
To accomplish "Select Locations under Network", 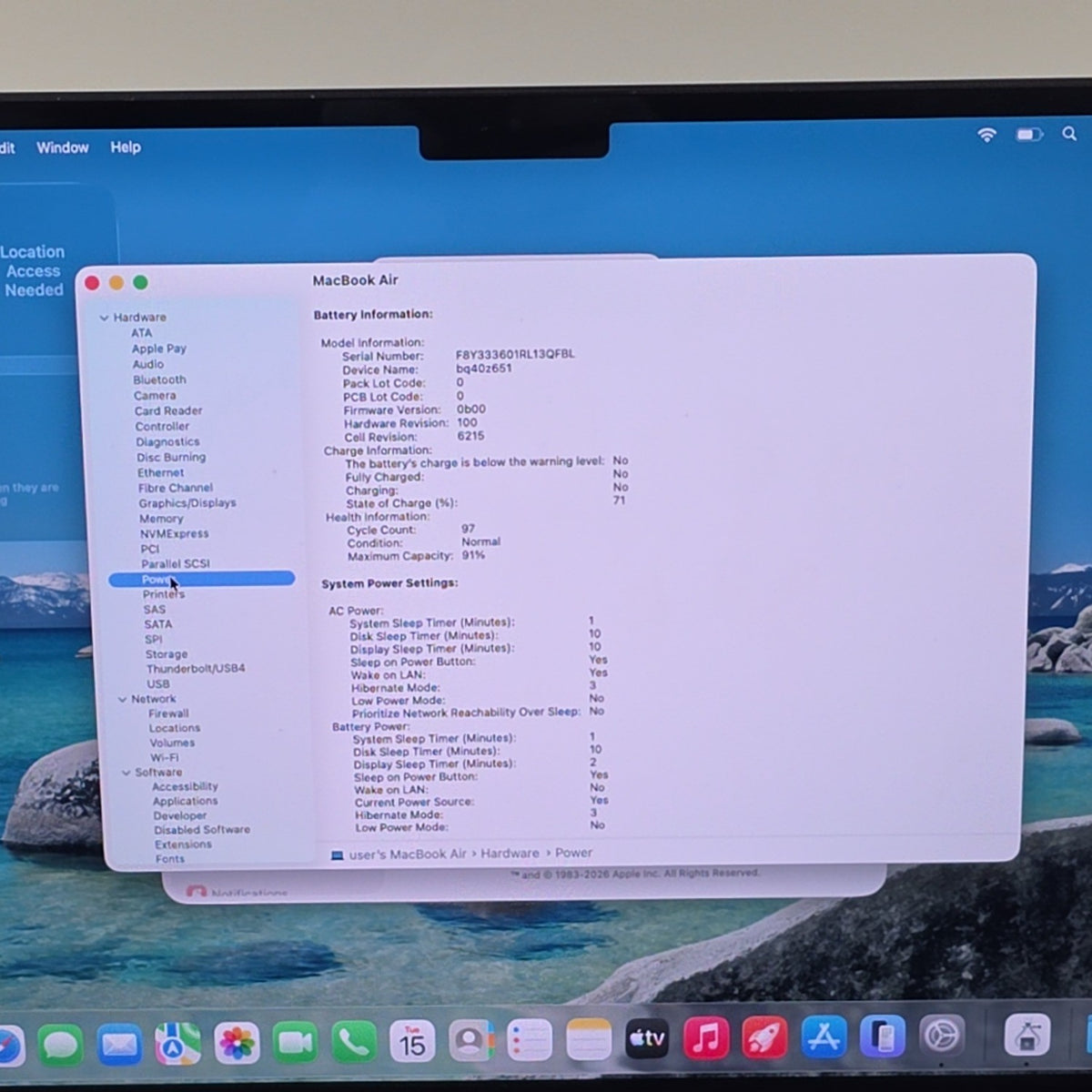I will [175, 728].
